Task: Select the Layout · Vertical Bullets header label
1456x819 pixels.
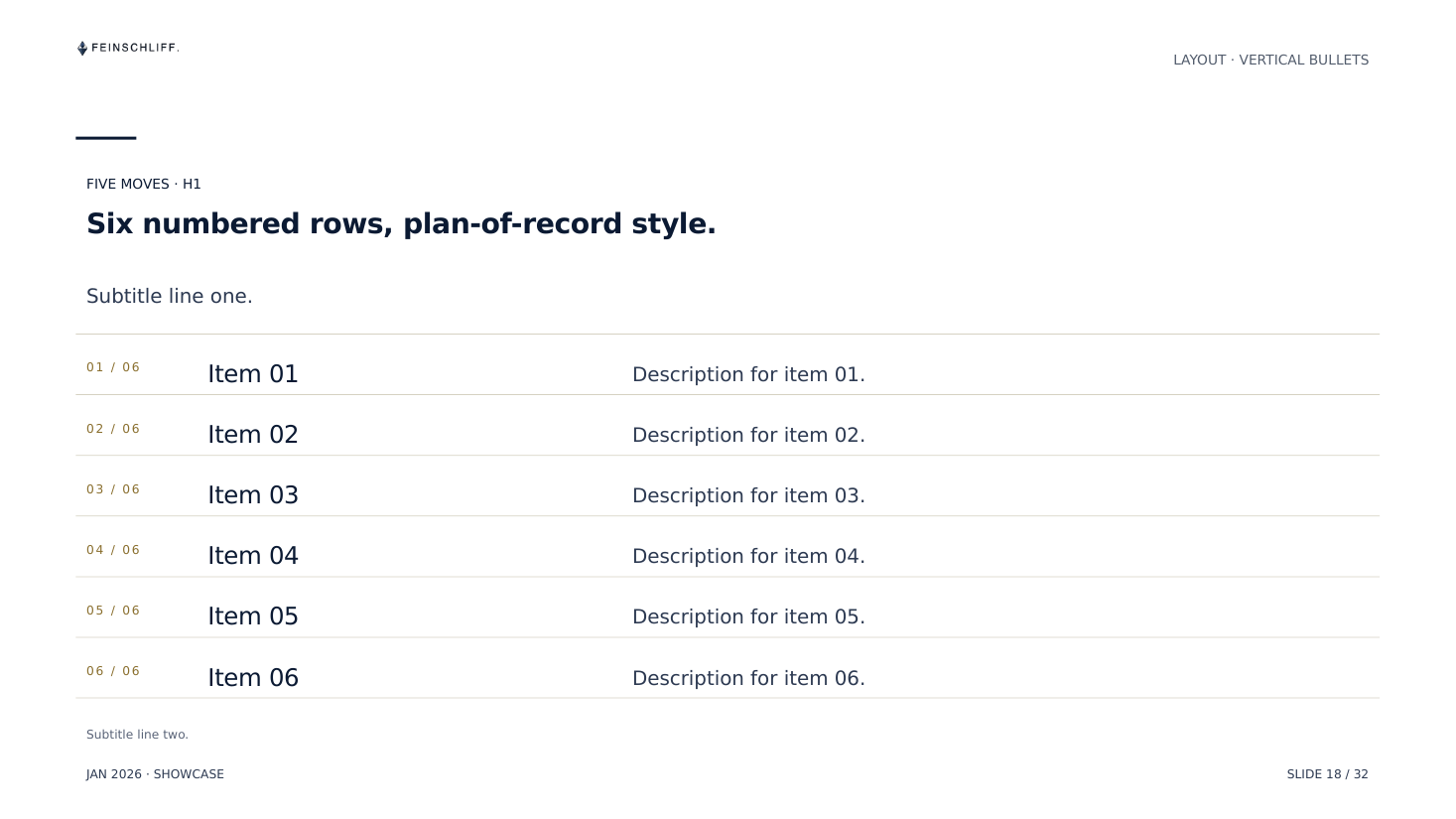Action: [1270, 60]
